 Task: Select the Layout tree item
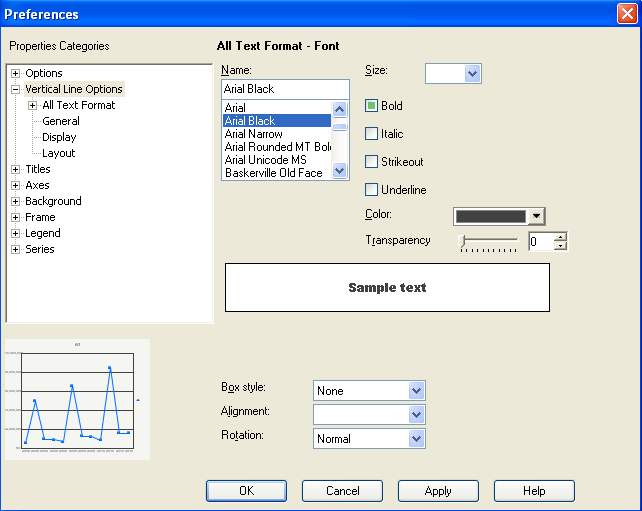59,153
